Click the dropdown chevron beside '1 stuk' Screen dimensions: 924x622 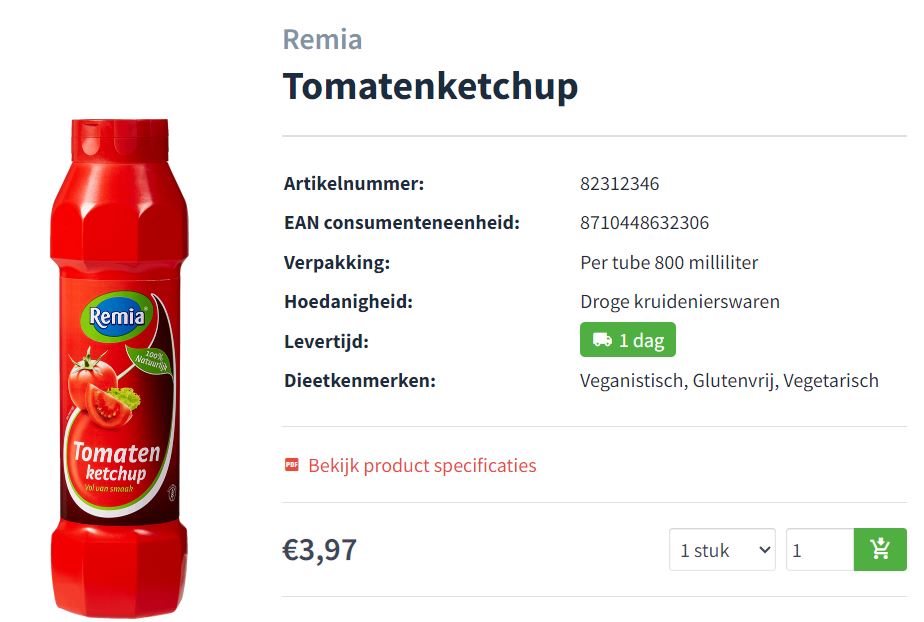coord(764,550)
